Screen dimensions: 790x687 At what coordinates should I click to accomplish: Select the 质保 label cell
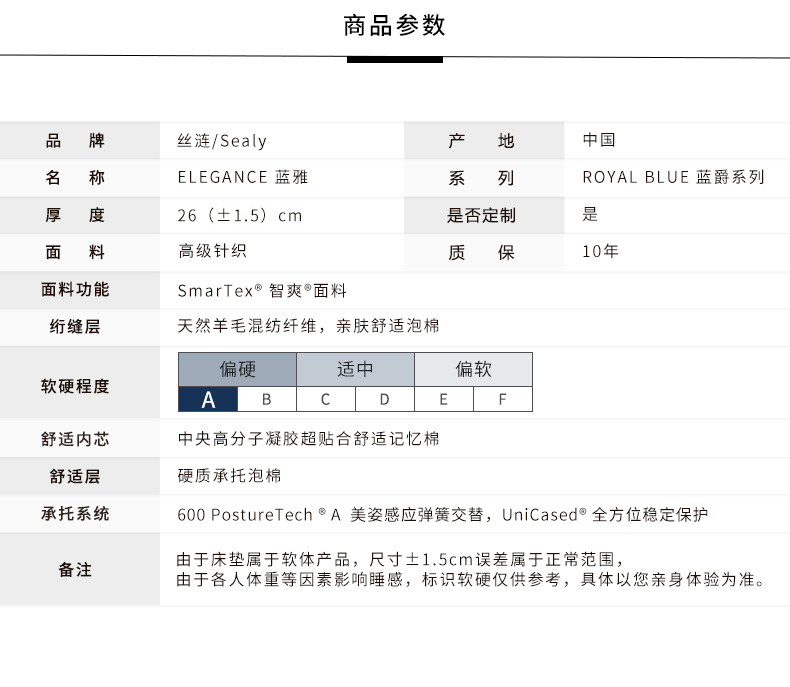(484, 252)
